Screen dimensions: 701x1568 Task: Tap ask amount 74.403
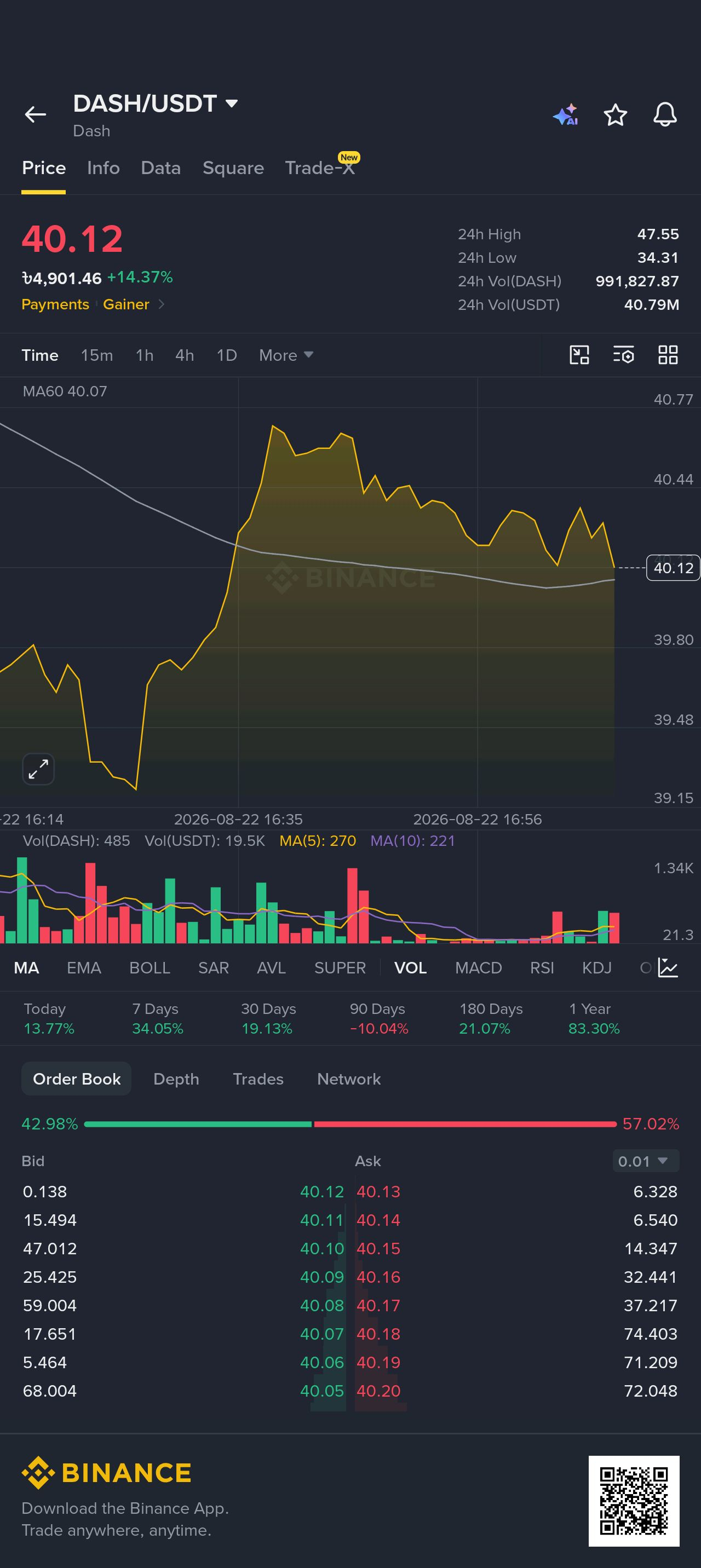(x=651, y=1334)
